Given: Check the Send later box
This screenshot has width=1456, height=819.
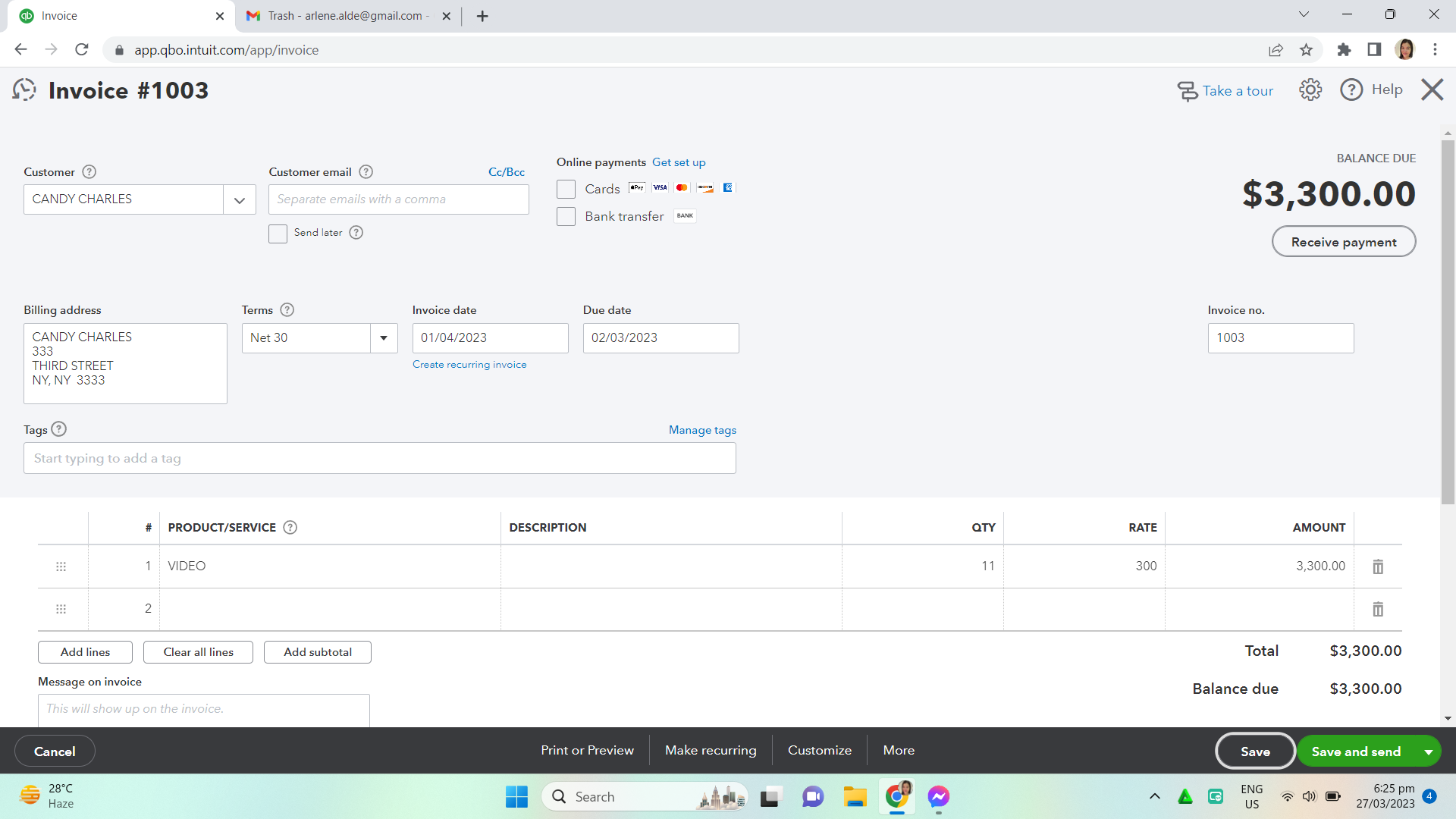Looking at the screenshot, I should [278, 234].
